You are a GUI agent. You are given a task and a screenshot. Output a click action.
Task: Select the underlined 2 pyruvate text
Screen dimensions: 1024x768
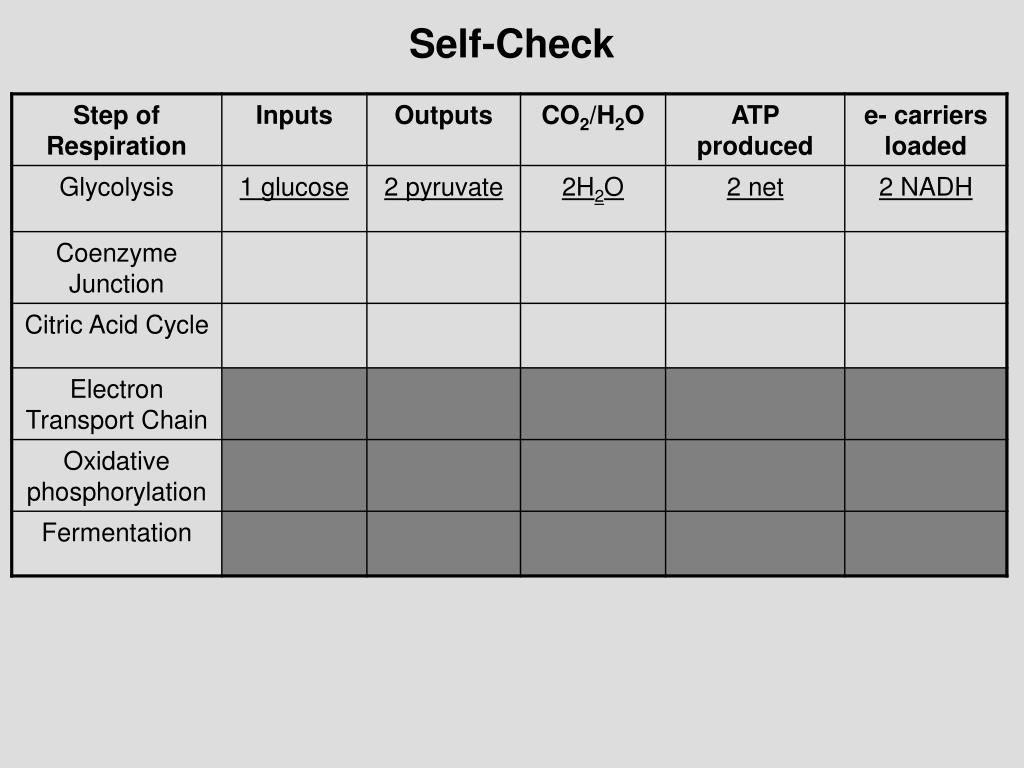coord(443,188)
